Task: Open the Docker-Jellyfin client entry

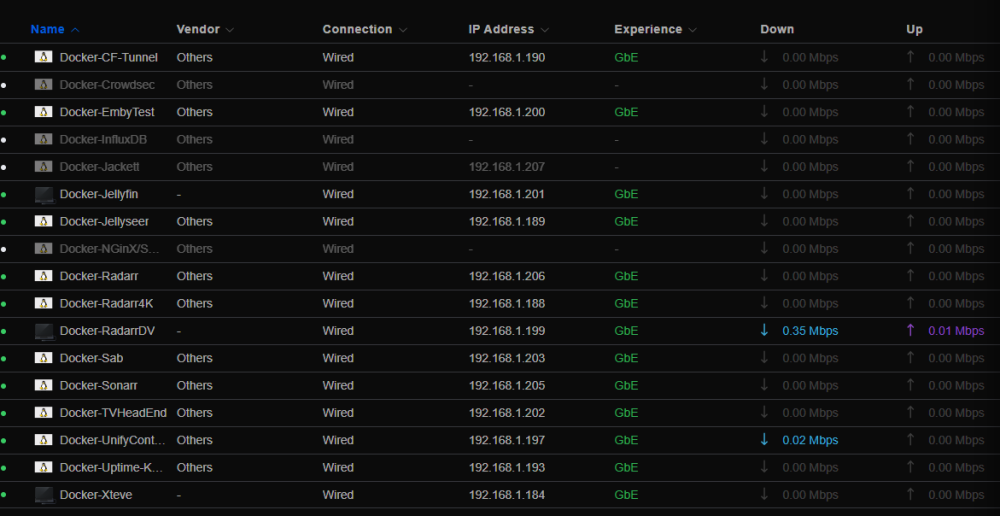Action: click(x=99, y=194)
